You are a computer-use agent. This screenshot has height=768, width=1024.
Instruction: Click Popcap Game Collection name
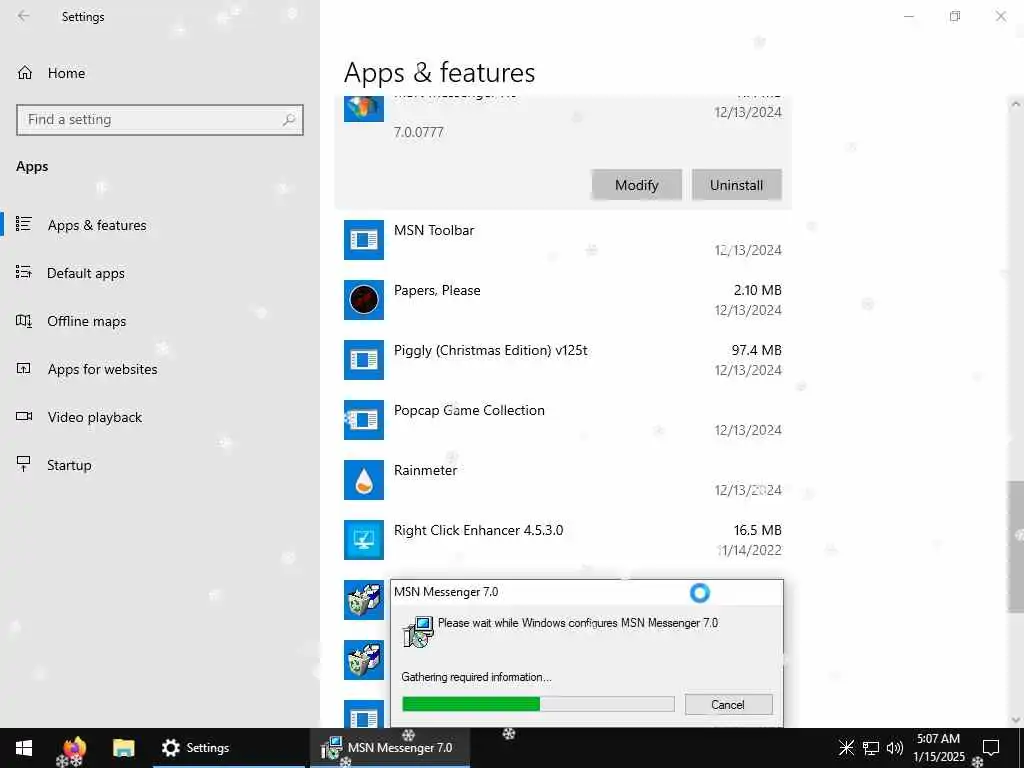(469, 410)
